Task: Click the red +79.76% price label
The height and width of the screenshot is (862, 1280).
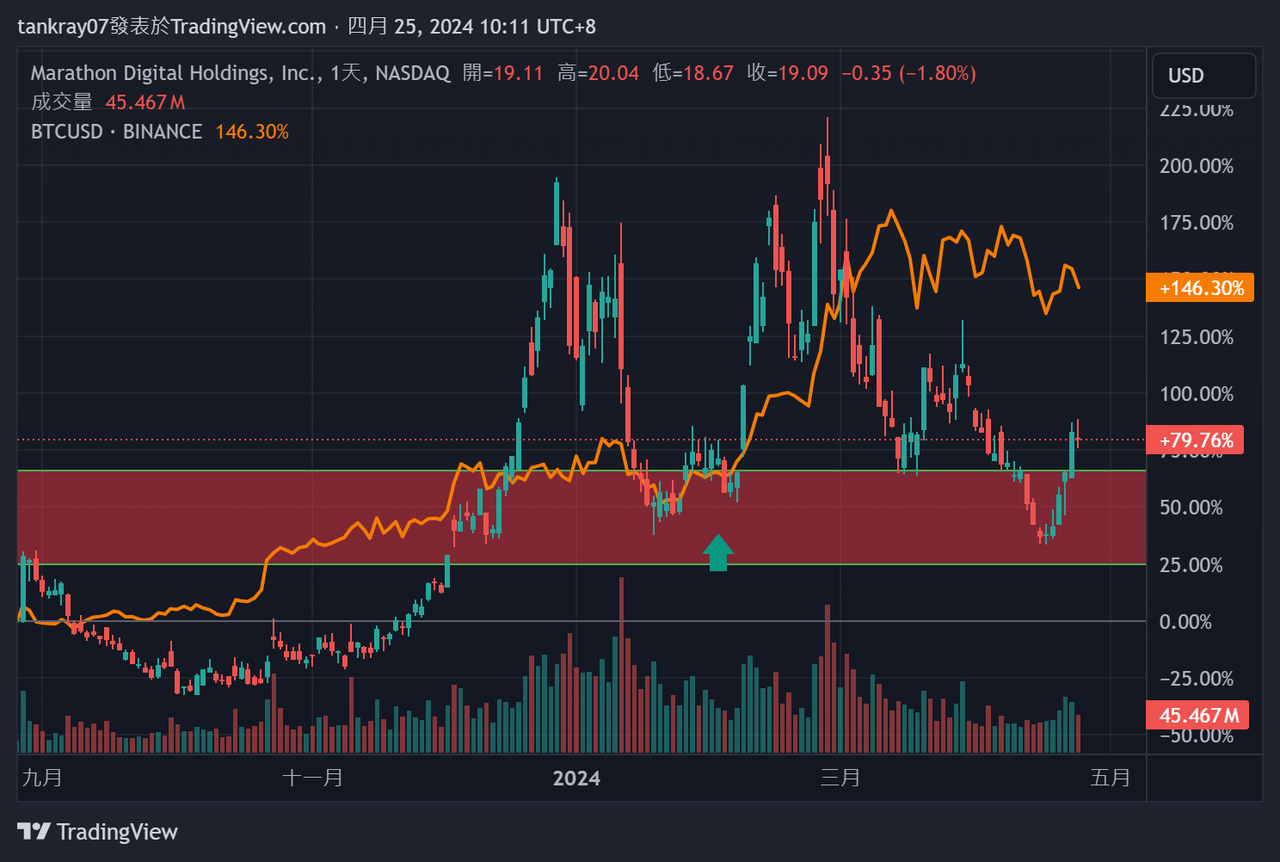Action: click(1196, 440)
